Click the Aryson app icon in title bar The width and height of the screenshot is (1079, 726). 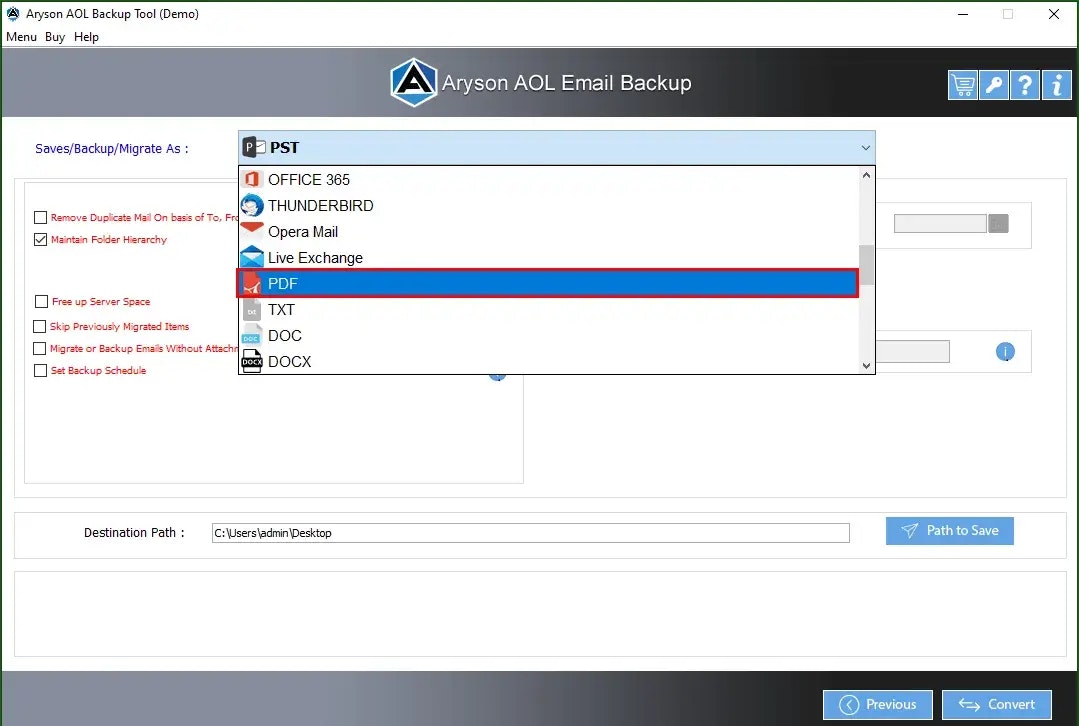pos(13,14)
